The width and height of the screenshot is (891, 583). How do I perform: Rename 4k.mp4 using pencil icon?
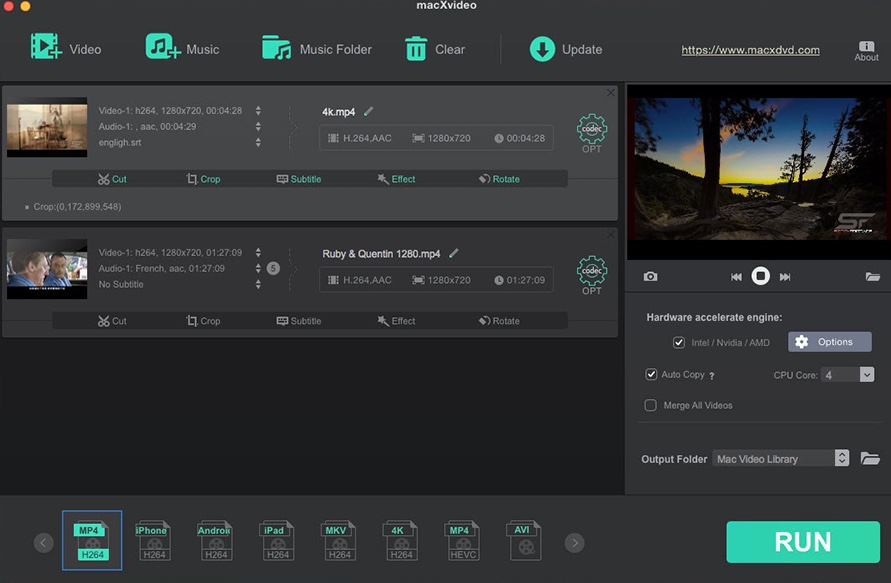[x=369, y=111]
